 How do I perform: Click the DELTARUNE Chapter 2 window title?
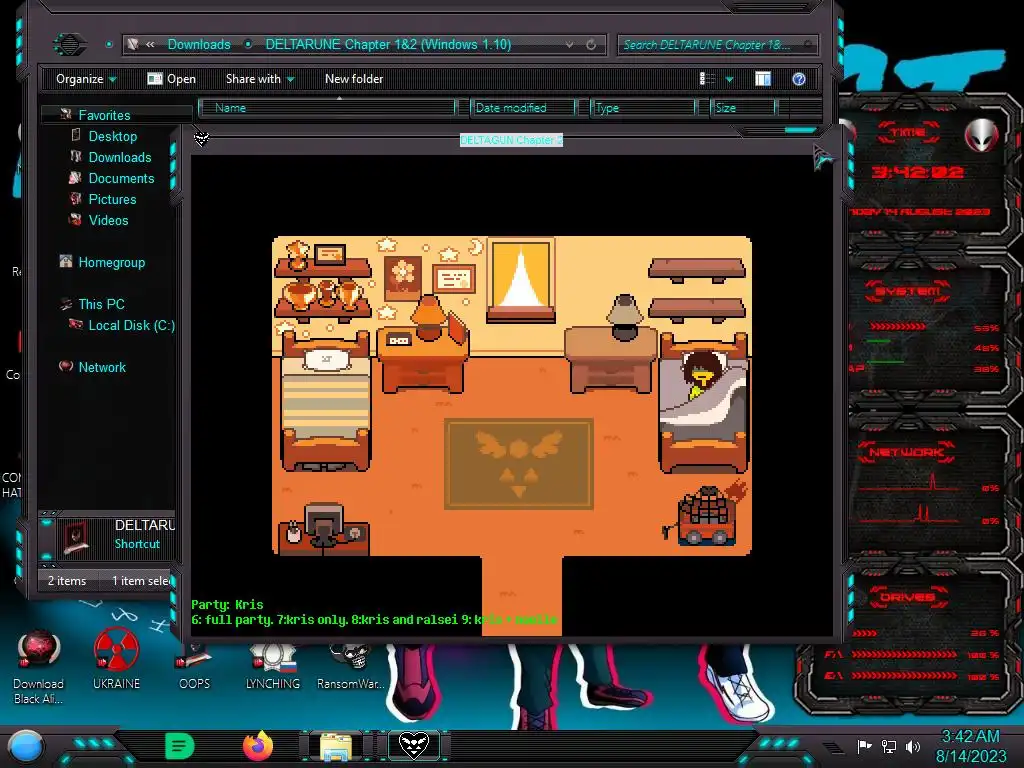(x=511, y=140)
